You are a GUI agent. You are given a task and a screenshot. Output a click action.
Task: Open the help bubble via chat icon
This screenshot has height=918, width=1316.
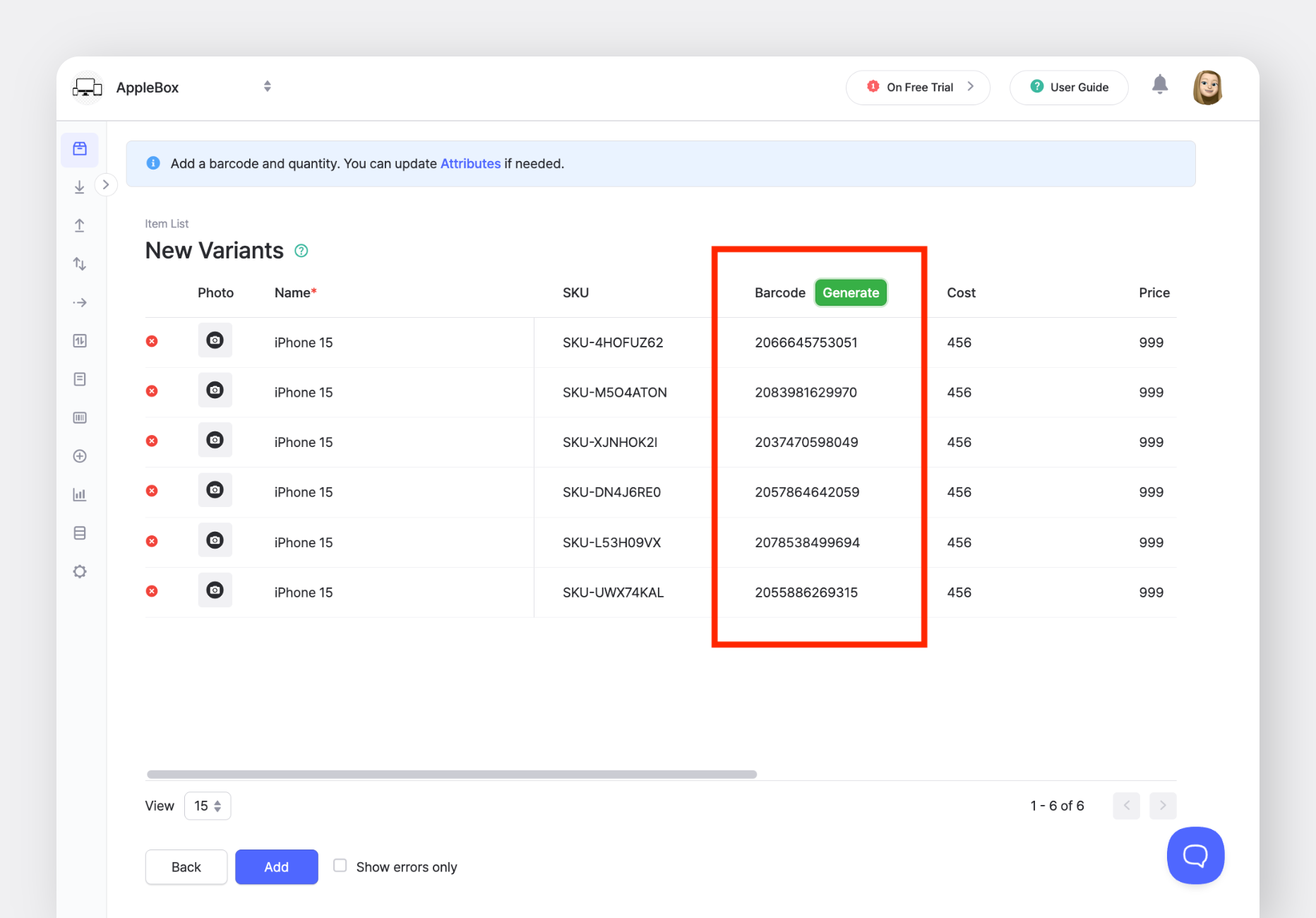click(x=1195, y=855)
